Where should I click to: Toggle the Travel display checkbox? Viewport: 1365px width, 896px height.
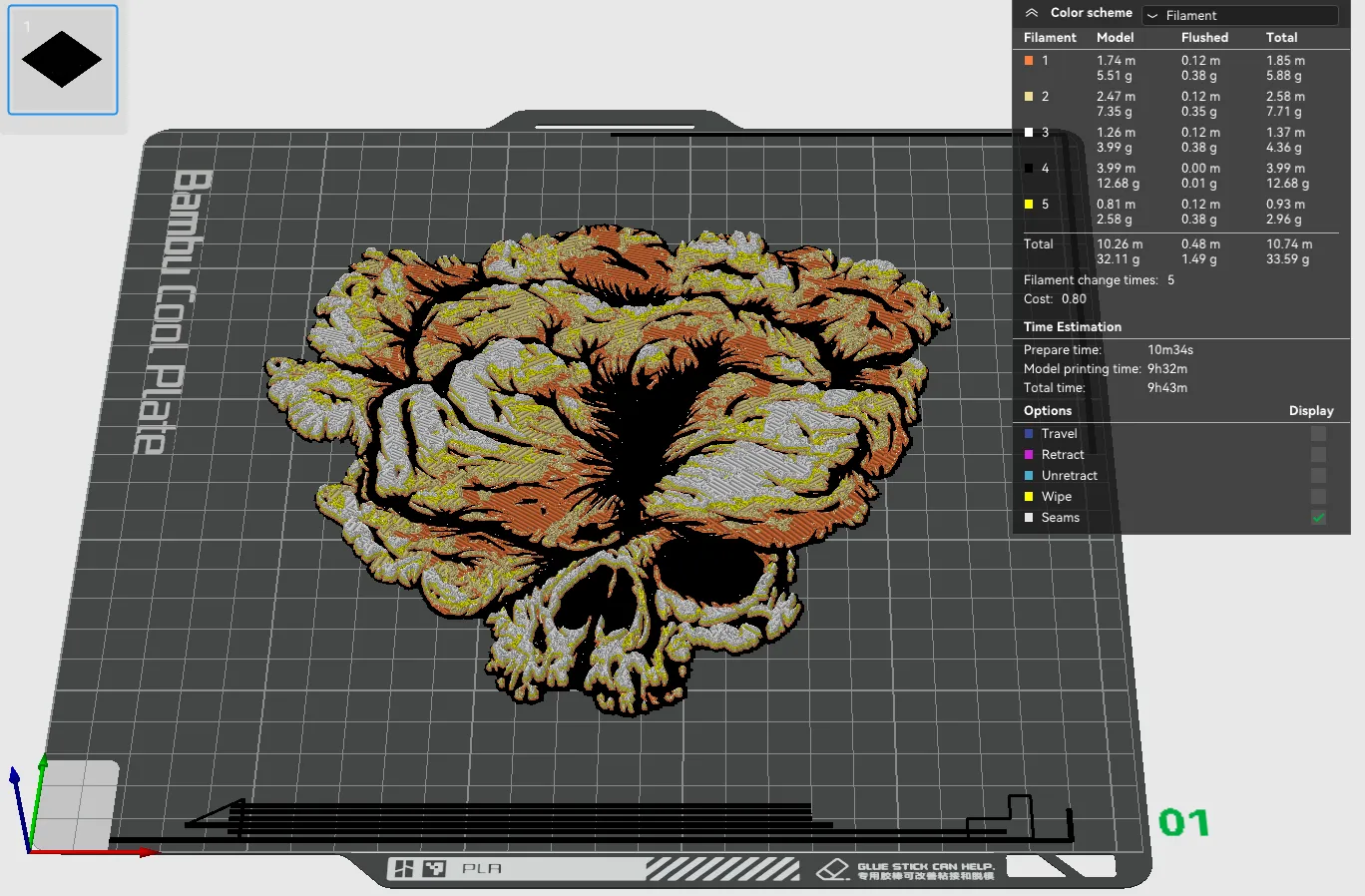1318,434
